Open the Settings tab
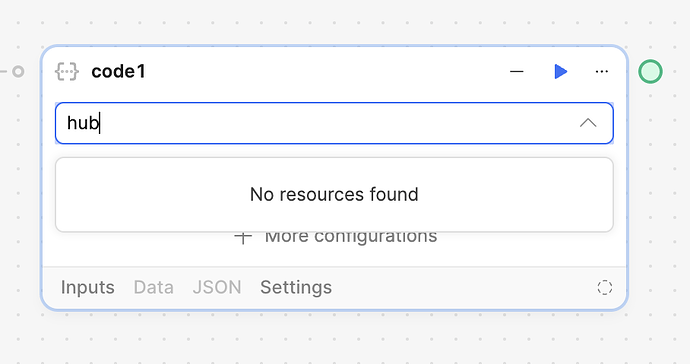 [x=296, y=287]
